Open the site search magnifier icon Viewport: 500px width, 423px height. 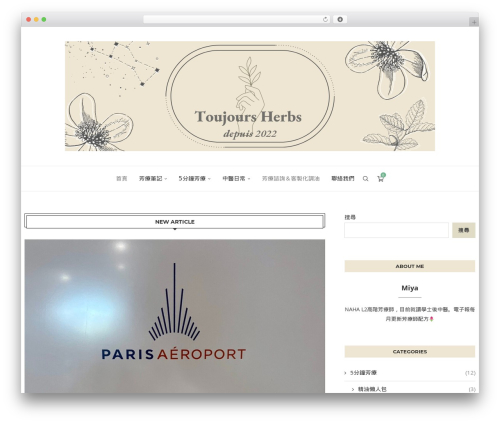pos(365,179)
